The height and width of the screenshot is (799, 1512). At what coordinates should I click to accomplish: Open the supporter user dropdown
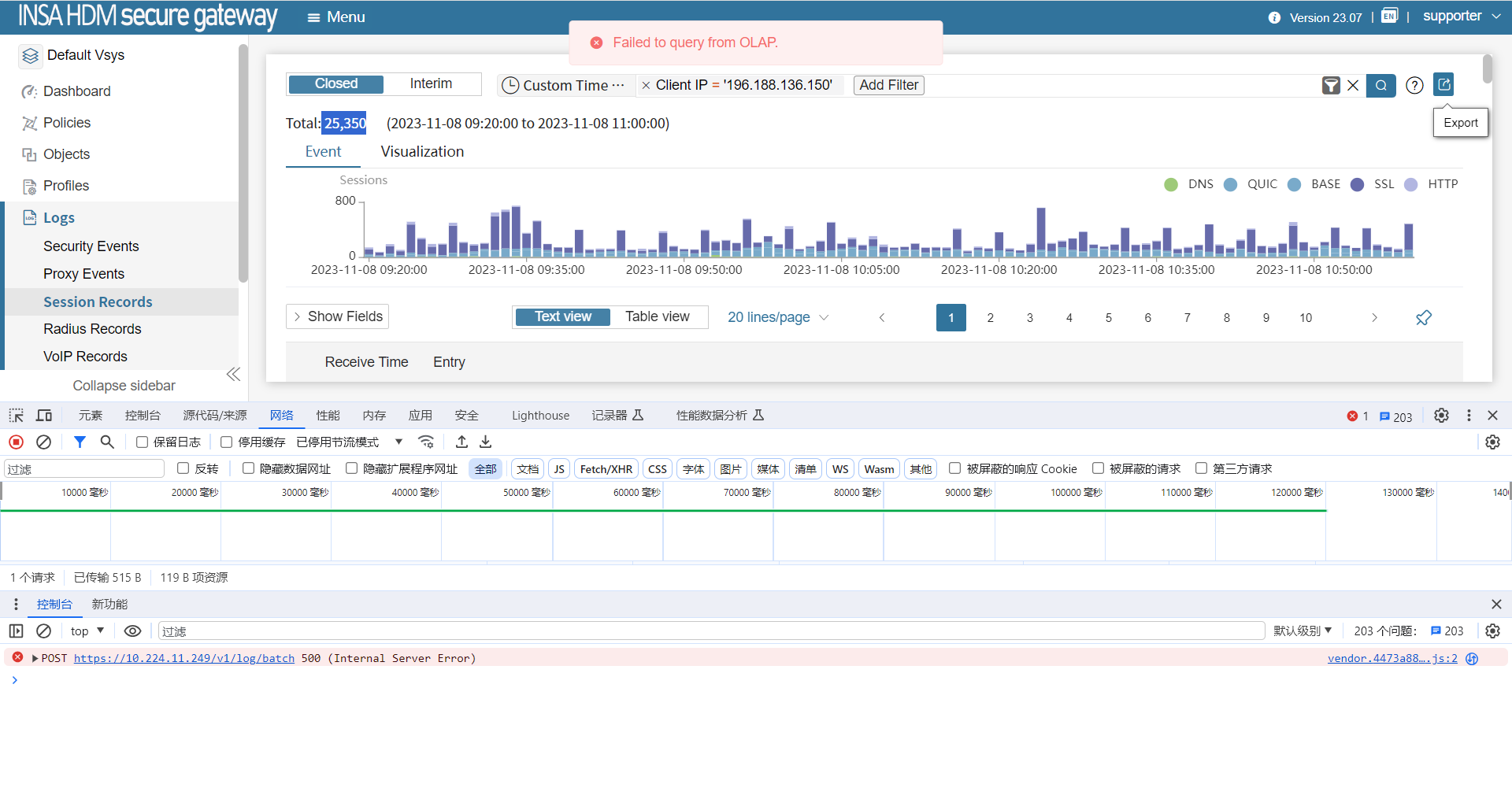tap(1461, 17)
